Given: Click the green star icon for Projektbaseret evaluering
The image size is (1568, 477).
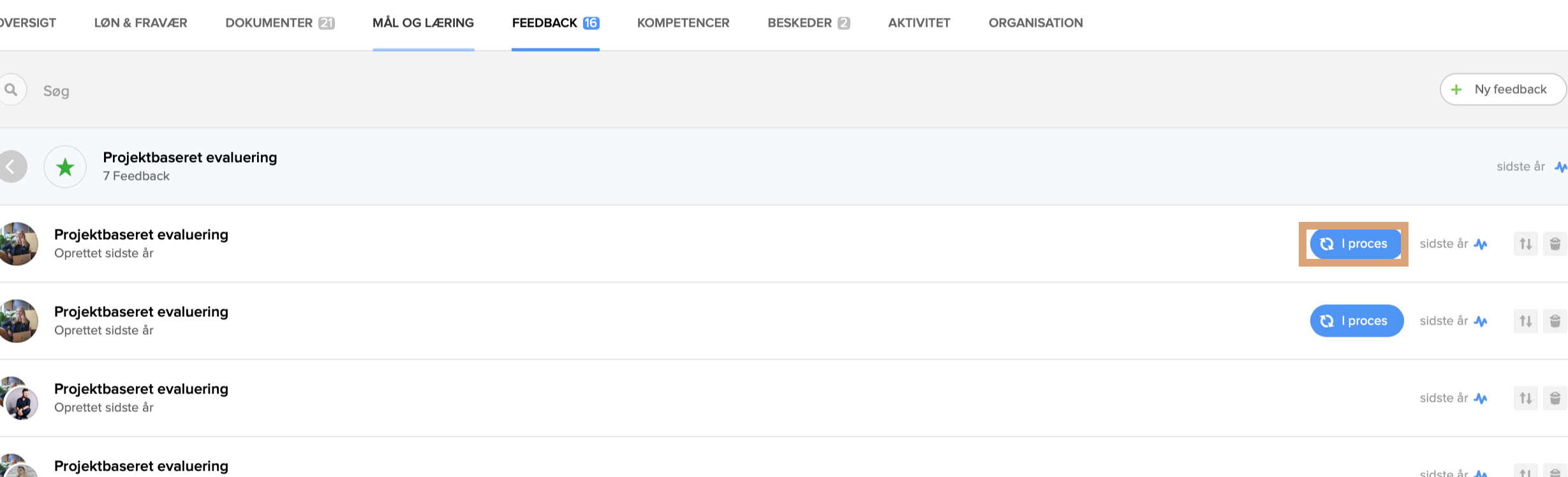Looking at the screenshot, I should (65, 167).
